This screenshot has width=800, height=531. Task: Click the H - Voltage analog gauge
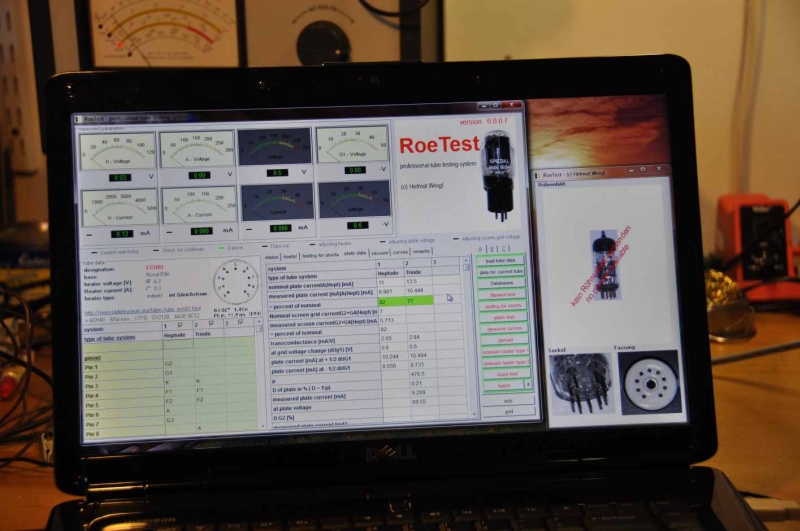coord(118,150)
